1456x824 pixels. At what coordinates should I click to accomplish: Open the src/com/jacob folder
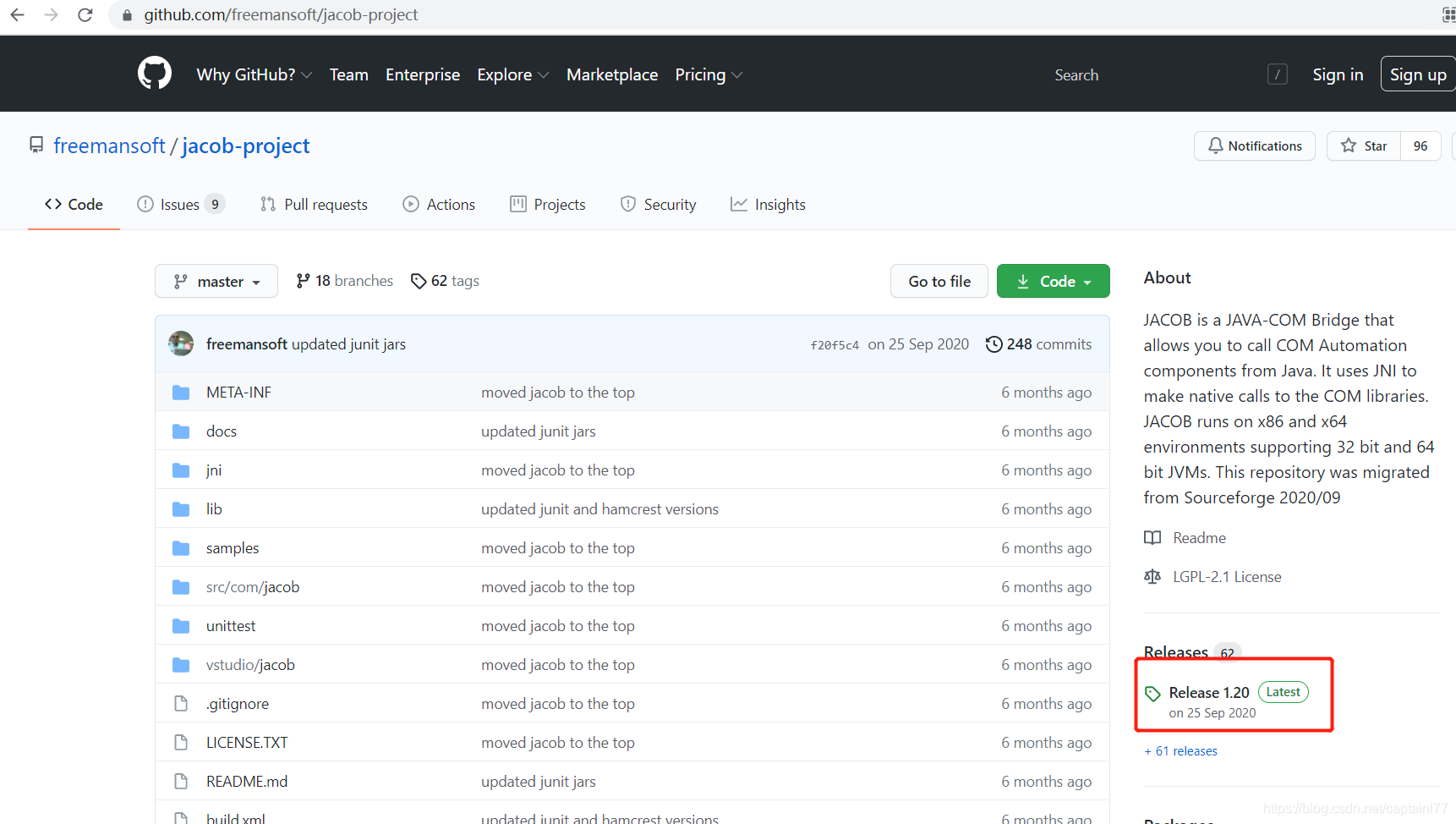(253, 587)
